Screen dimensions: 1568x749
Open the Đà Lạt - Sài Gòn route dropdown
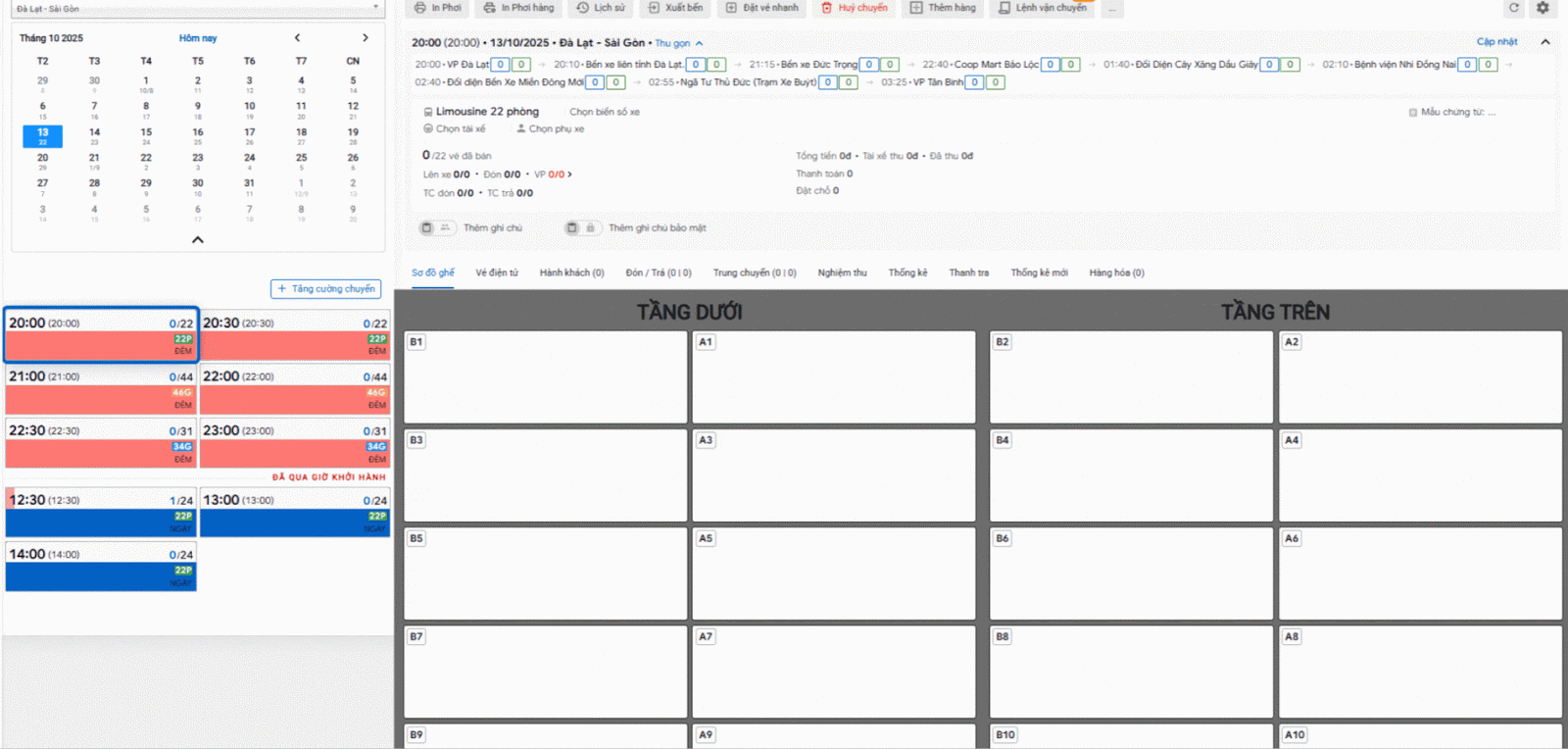[x=196, y=9]
